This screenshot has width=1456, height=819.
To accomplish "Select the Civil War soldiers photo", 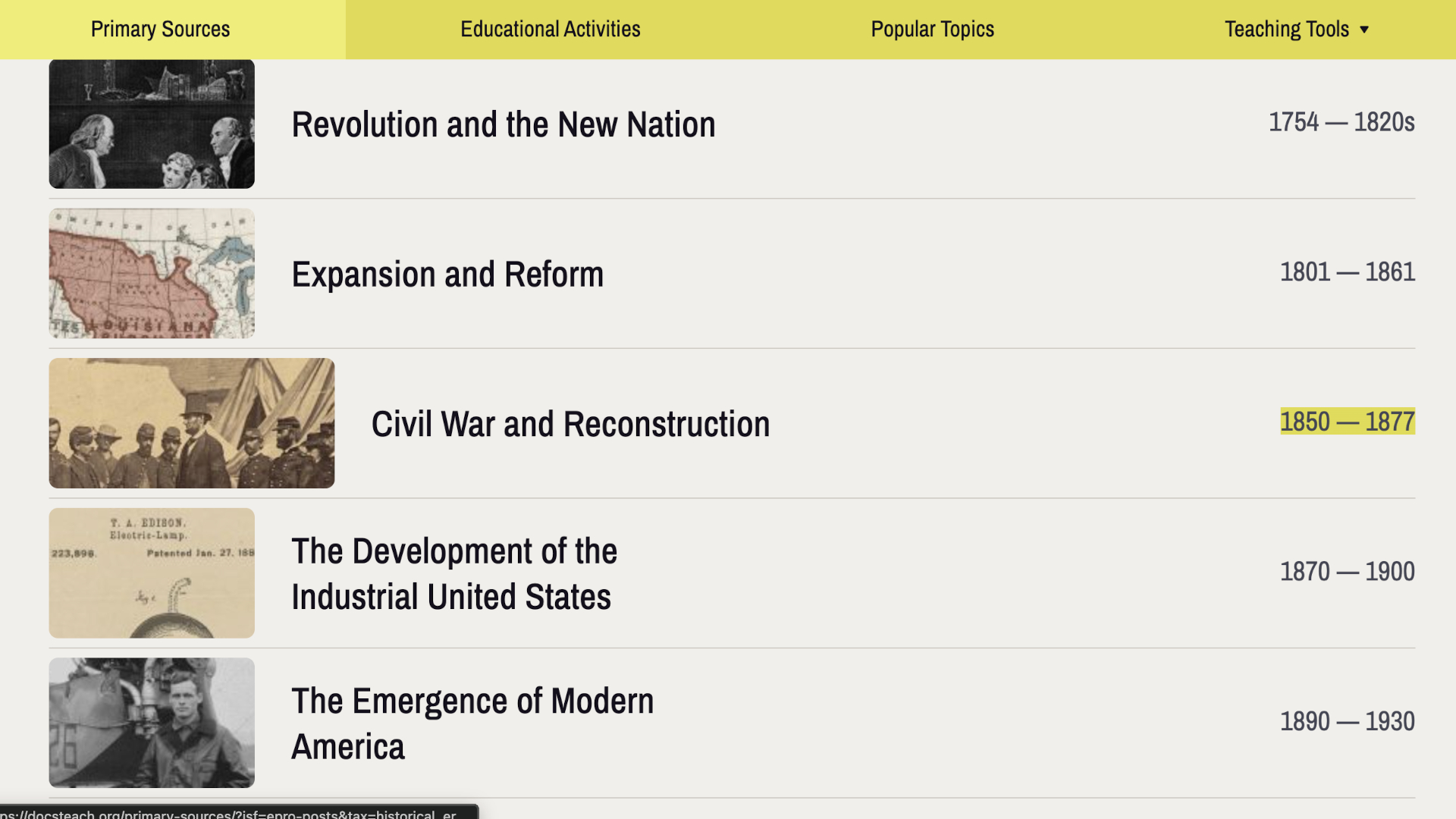I will [191, 423].
